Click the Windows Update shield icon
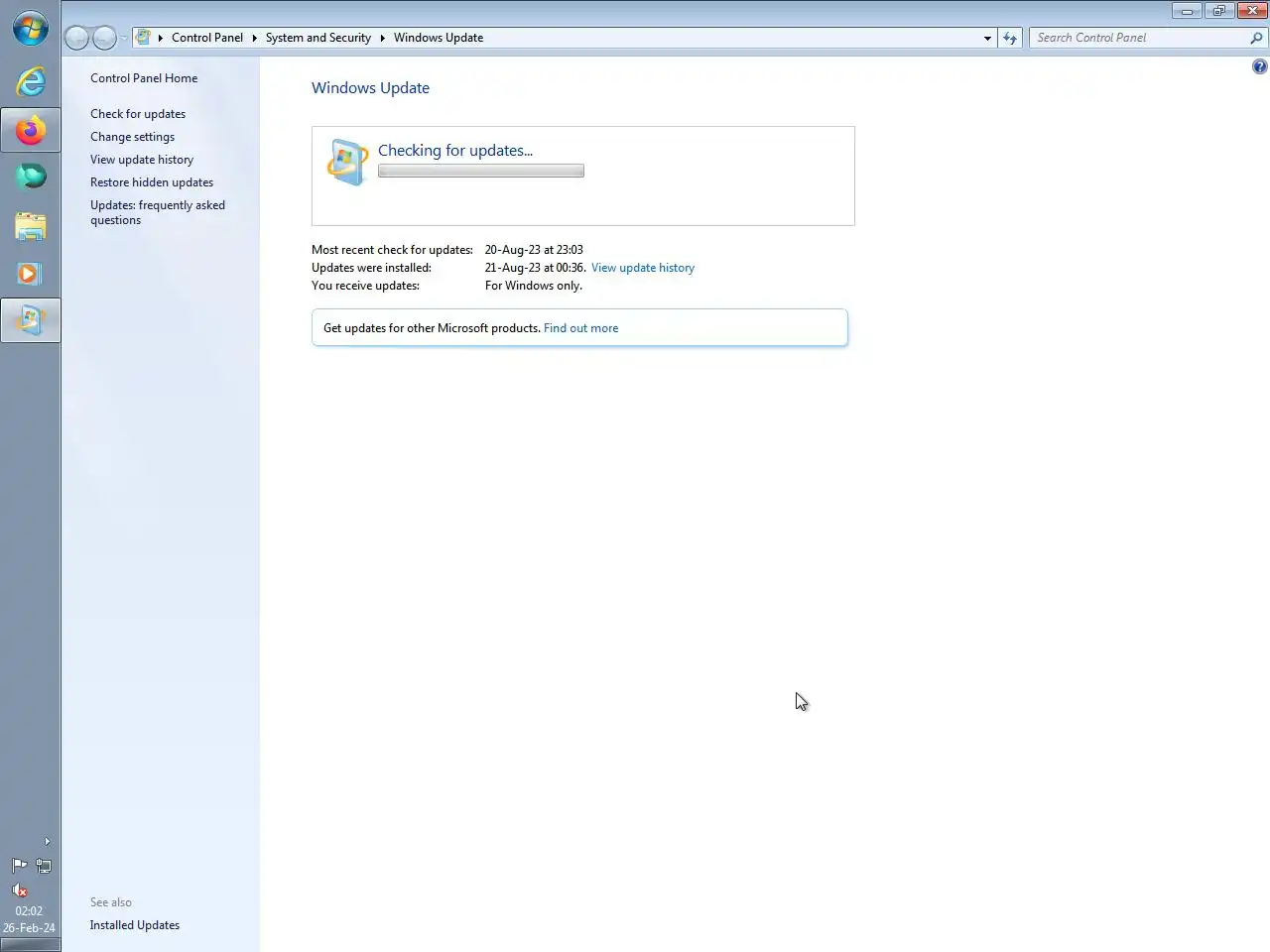1270x952 pixels. tap(347, 163)
